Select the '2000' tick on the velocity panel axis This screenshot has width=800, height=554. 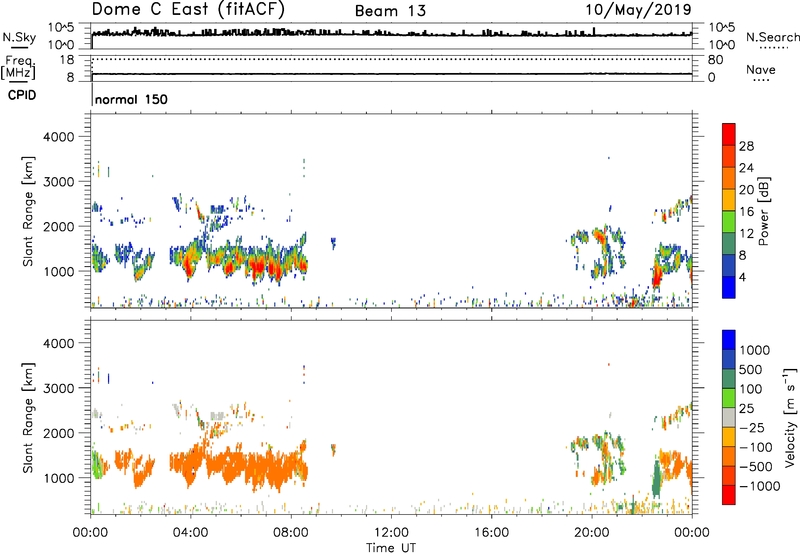point(59,433)
